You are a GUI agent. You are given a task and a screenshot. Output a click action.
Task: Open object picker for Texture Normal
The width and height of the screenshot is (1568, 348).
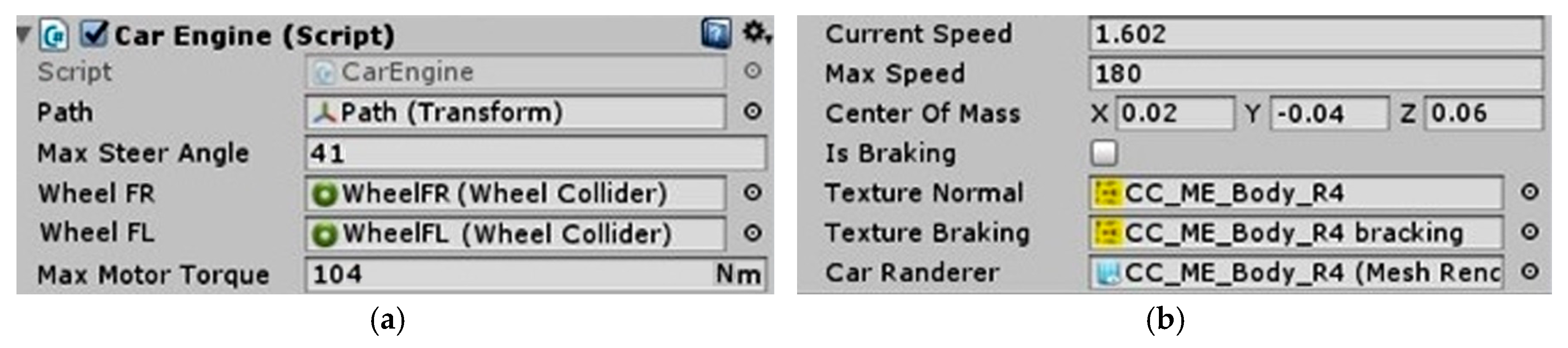click(1530, 193)
